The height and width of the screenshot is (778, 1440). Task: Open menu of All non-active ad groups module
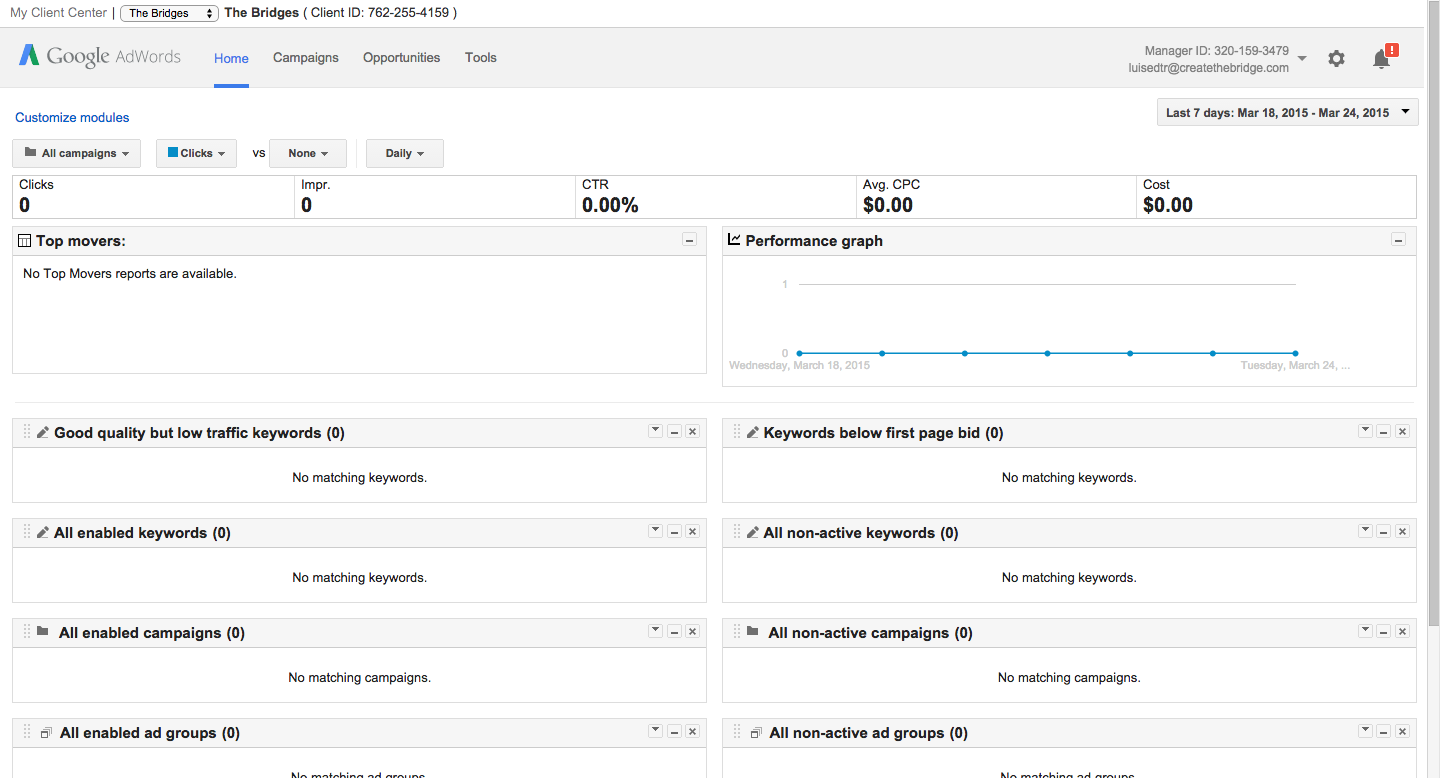1365,731
